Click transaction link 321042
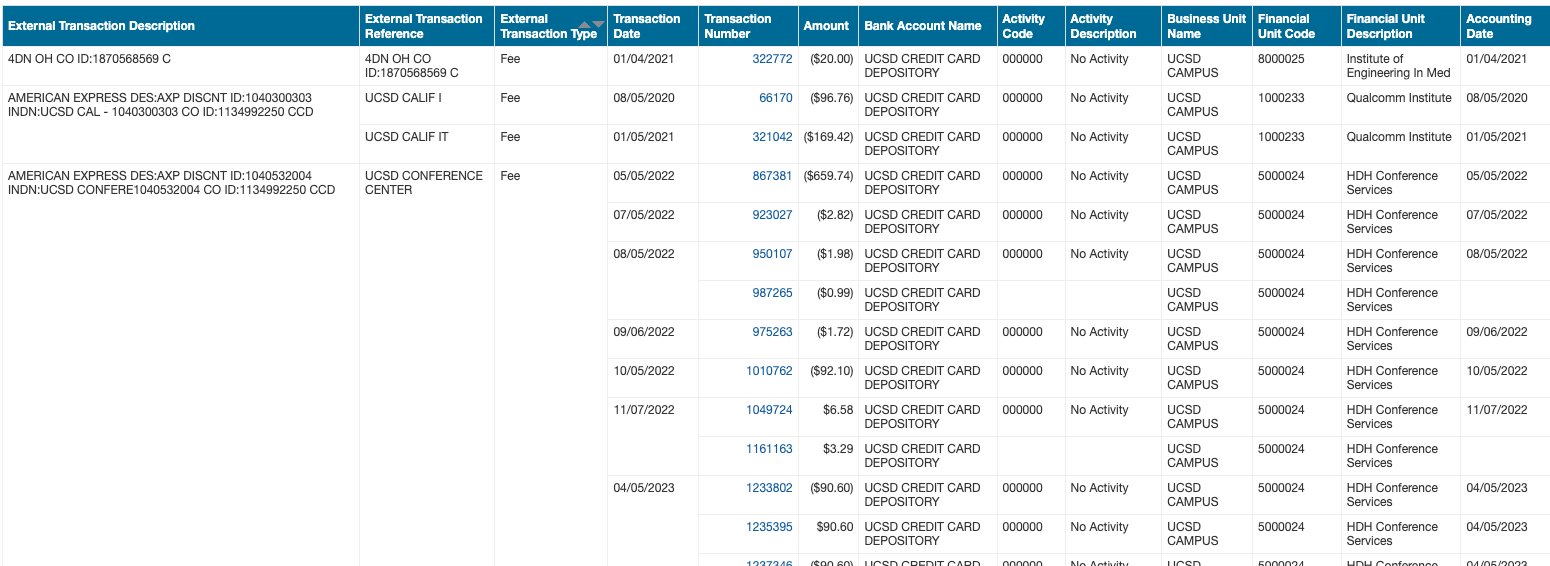1550x566 pixels. (x=772, y=137)
